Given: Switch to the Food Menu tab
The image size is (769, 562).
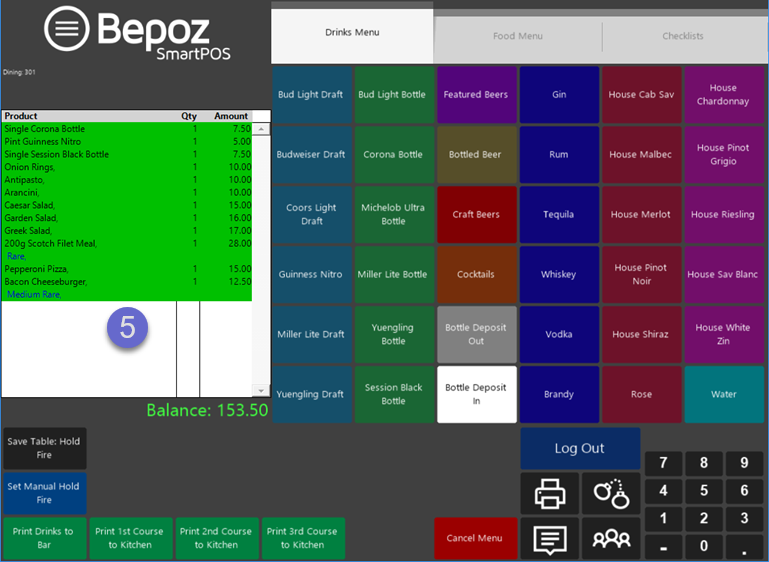Looking at the screenshot, I should (518, 36).
